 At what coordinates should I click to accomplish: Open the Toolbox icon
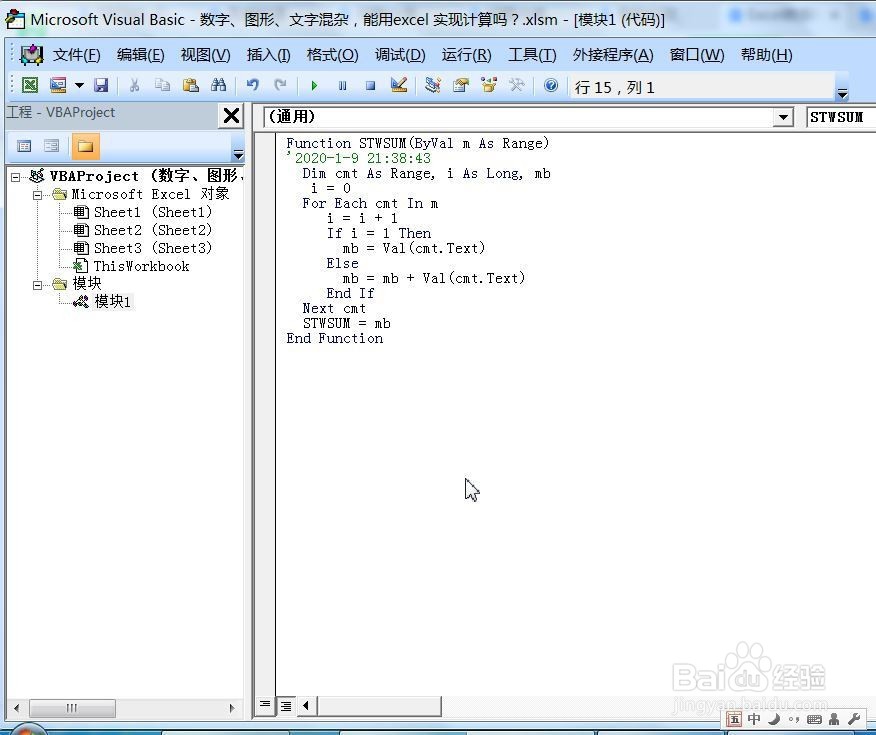(517, 85)
